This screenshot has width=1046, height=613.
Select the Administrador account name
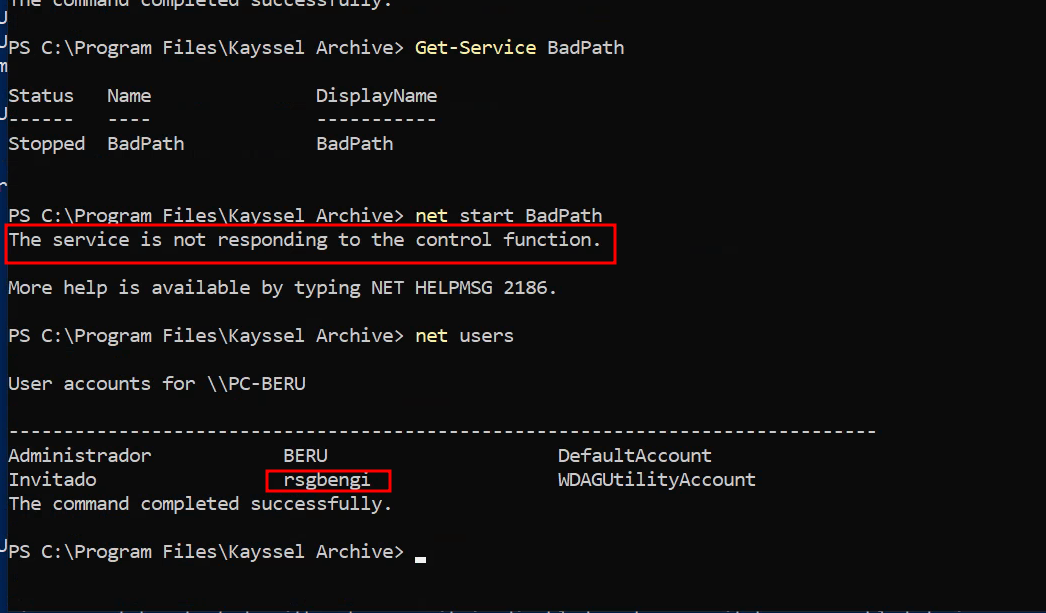click(x=80, y=456)
